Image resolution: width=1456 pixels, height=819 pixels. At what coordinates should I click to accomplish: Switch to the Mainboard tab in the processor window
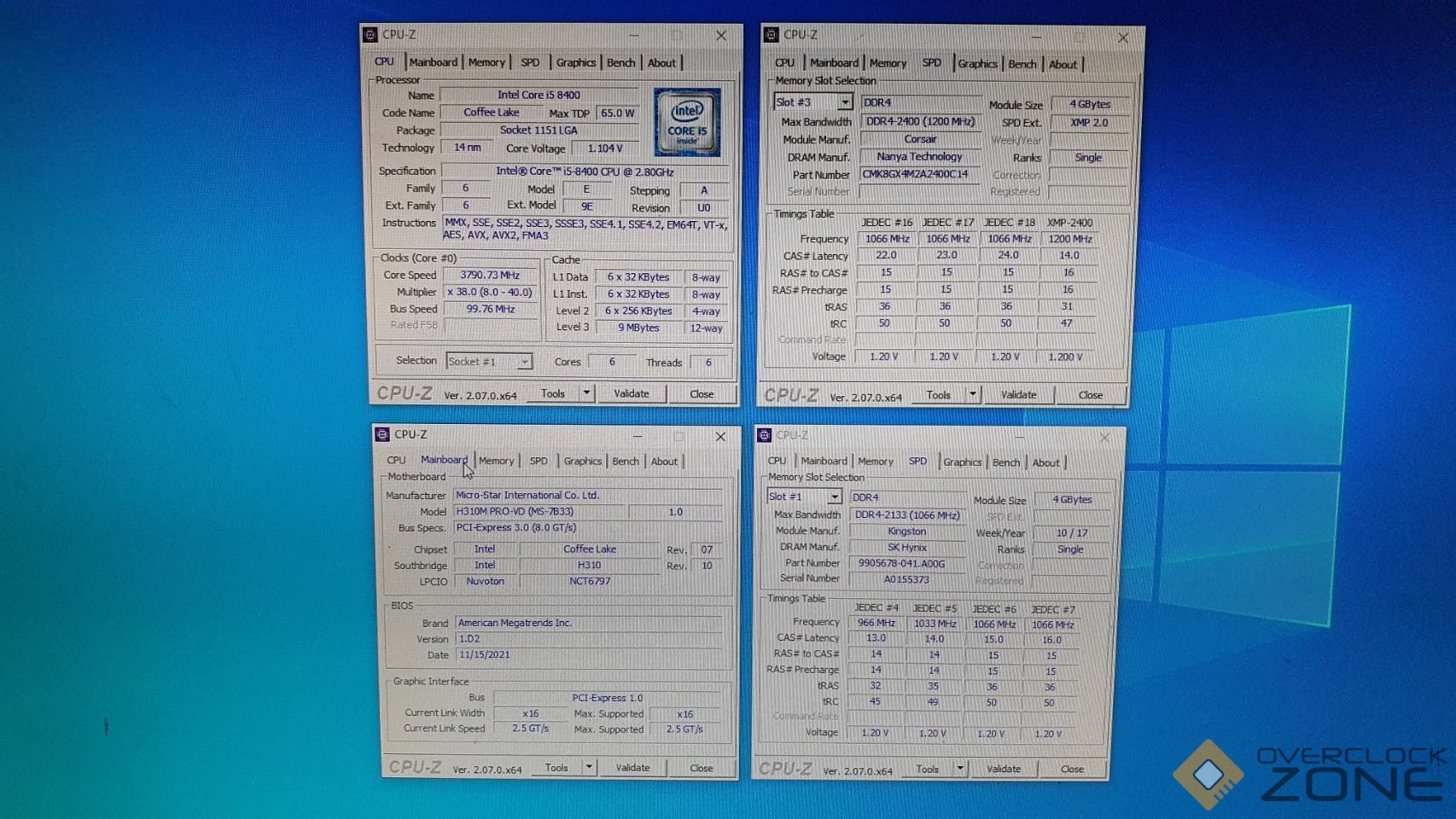(x=434, y=62)
